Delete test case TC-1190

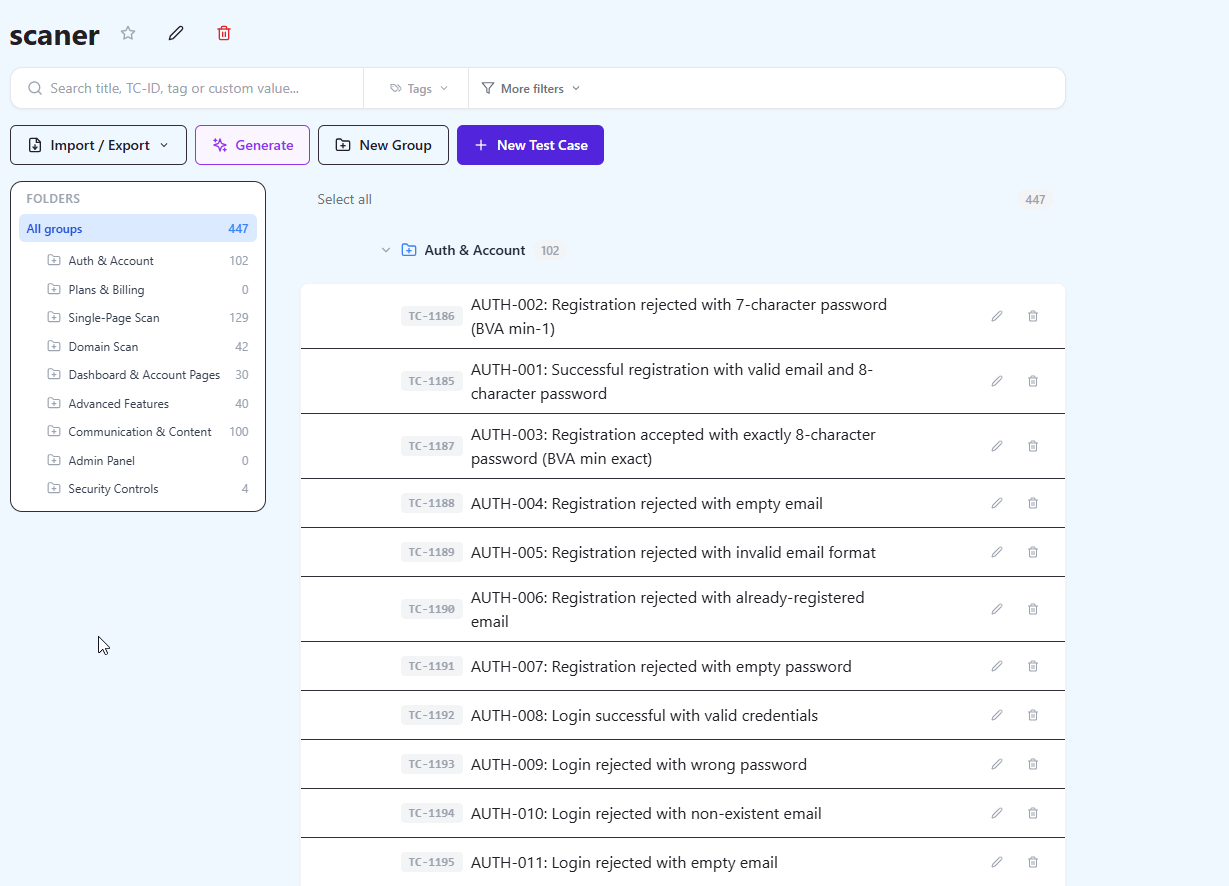1033,609
